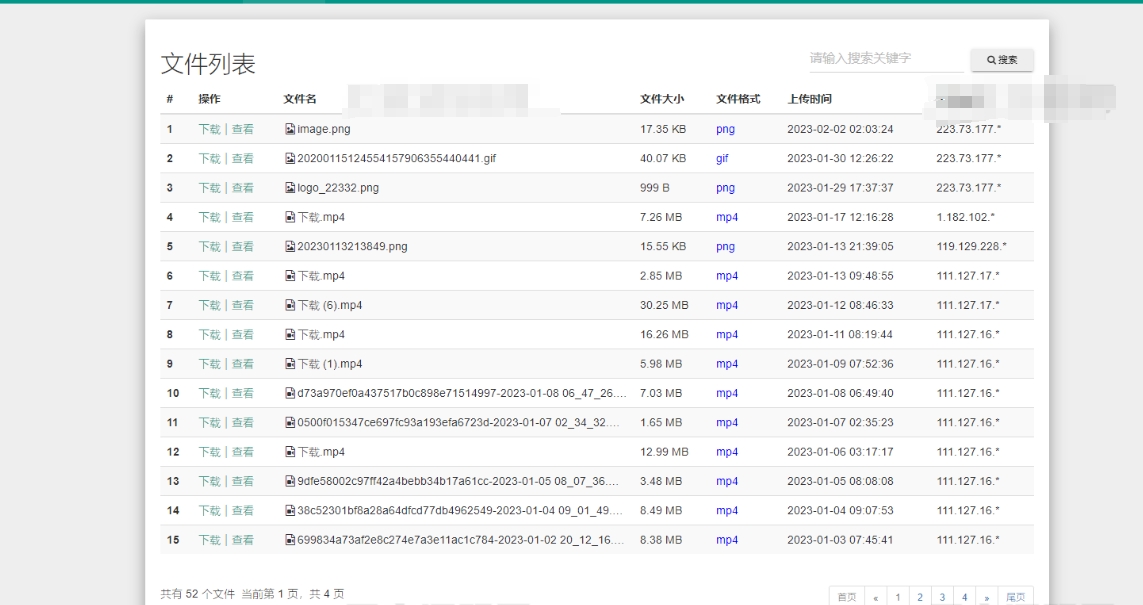Click the filename 20230113213849.png
1143x605 pixels.
352,246
